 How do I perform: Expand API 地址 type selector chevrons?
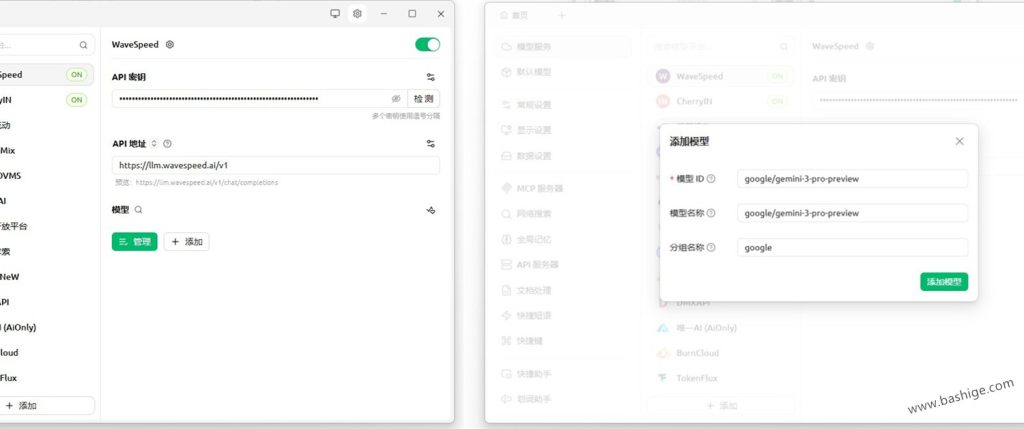[154, 144]
